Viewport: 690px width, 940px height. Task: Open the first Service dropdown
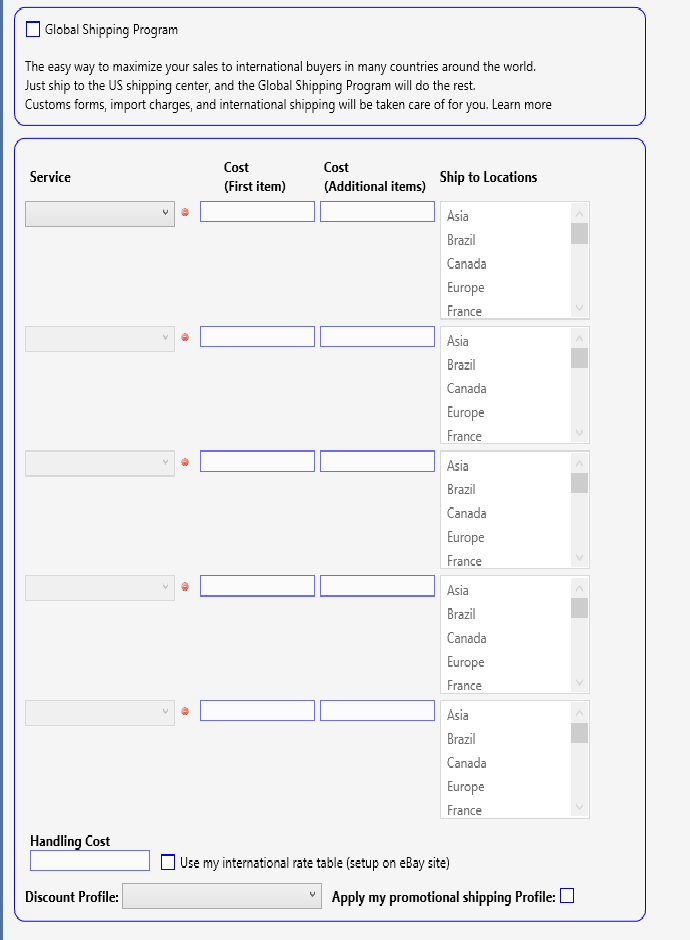point(100,214)
